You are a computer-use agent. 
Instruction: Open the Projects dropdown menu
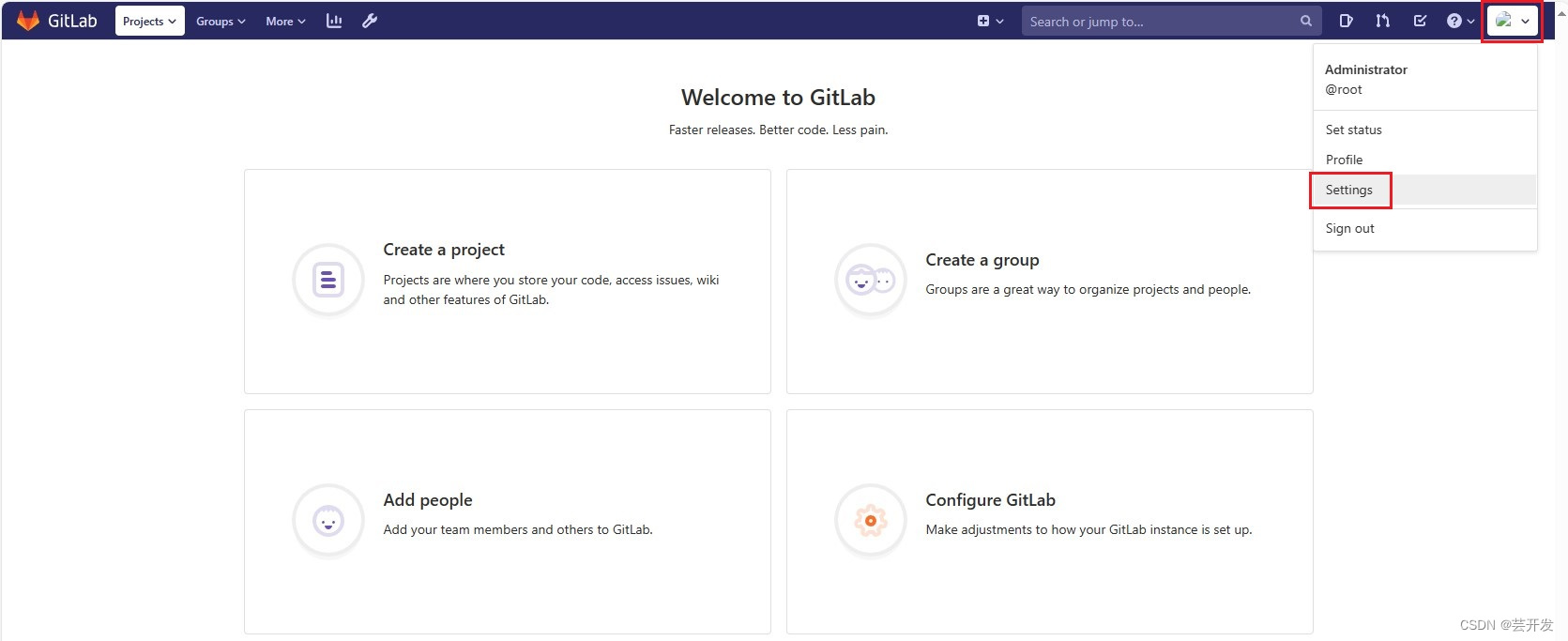[x=149, y=21]
